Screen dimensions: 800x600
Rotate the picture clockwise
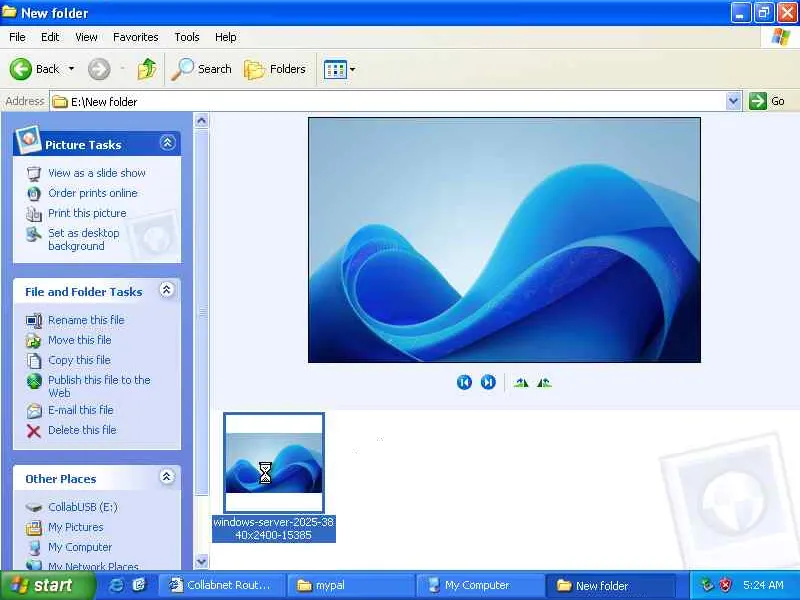click(521, 382)
